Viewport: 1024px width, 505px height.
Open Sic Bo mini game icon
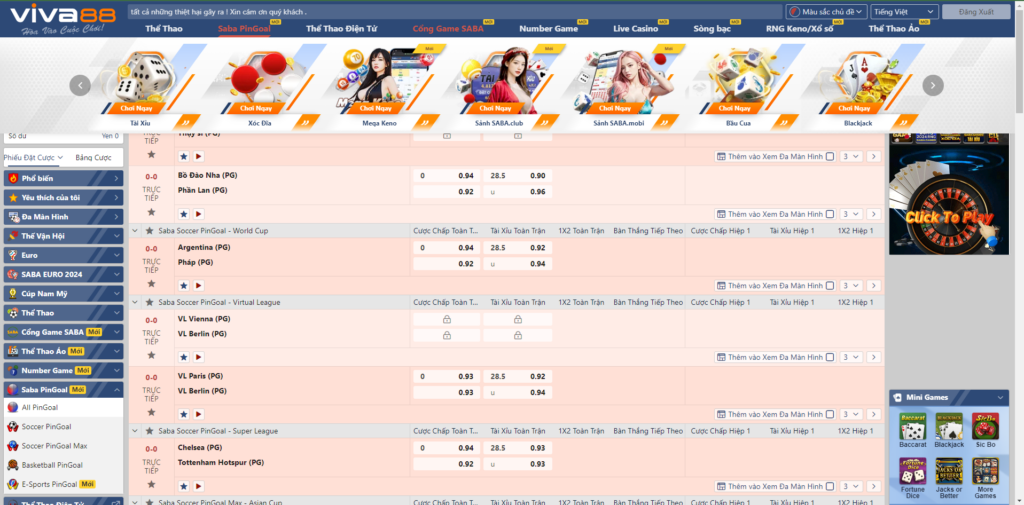[x=985, y=431]
